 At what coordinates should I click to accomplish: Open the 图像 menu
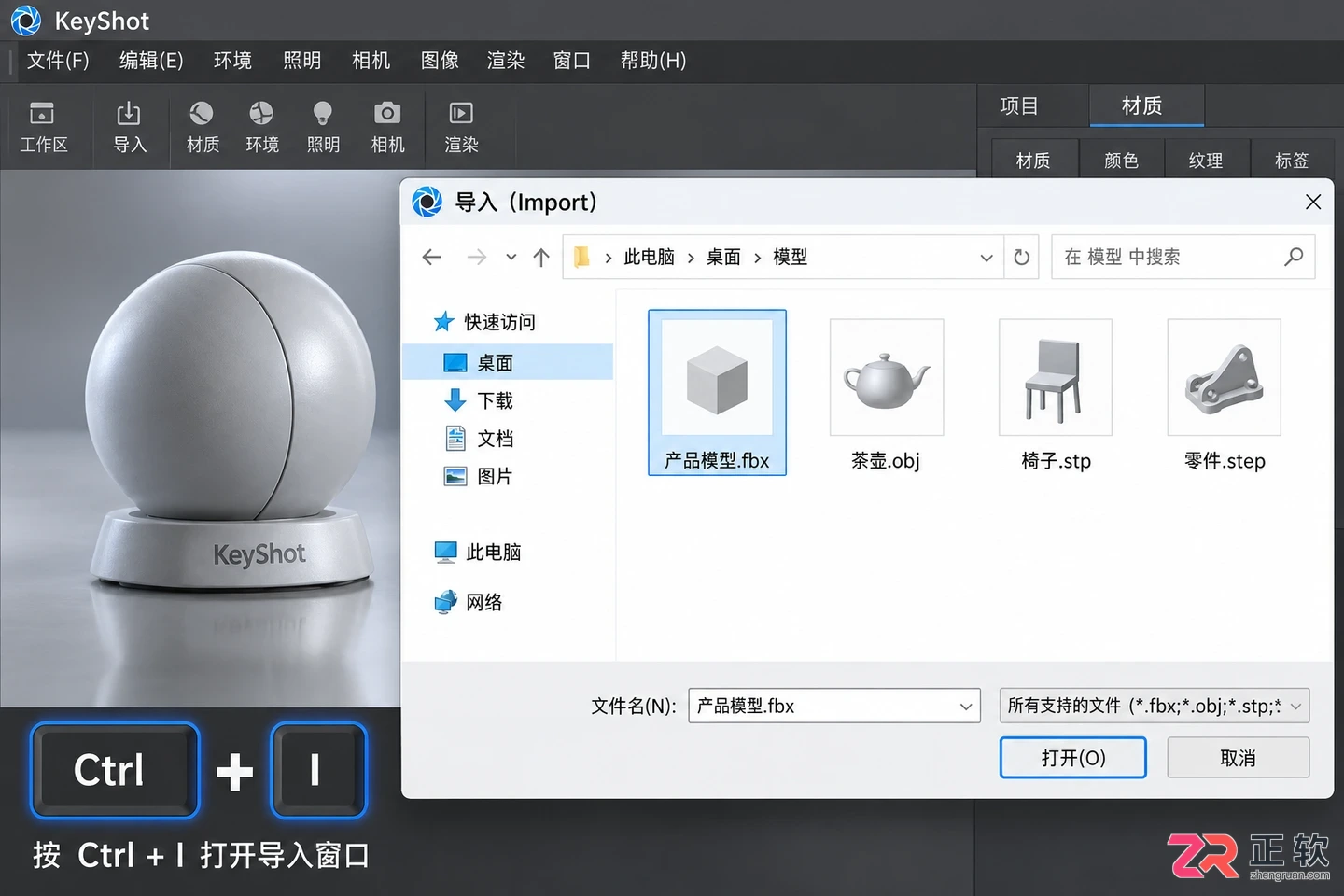pyautogui.click(x=440, y=61)
